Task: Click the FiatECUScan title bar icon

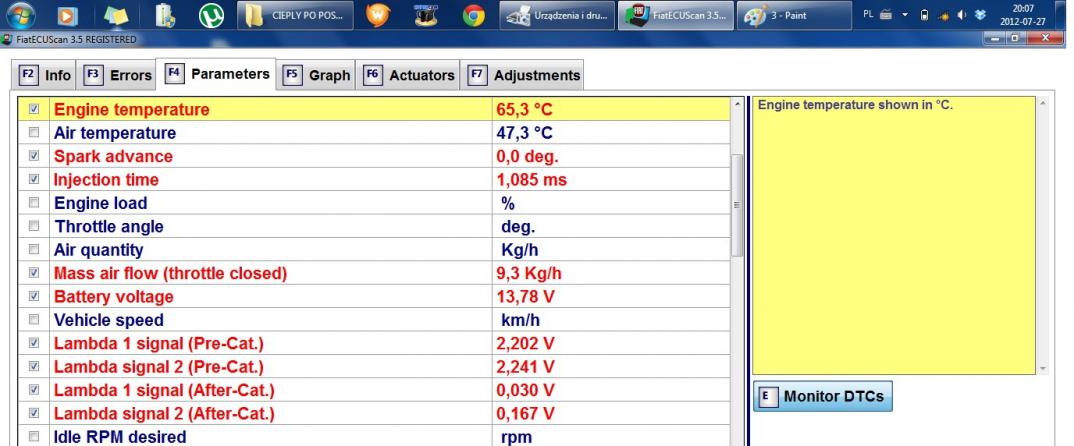Action: tap(7, 40)
